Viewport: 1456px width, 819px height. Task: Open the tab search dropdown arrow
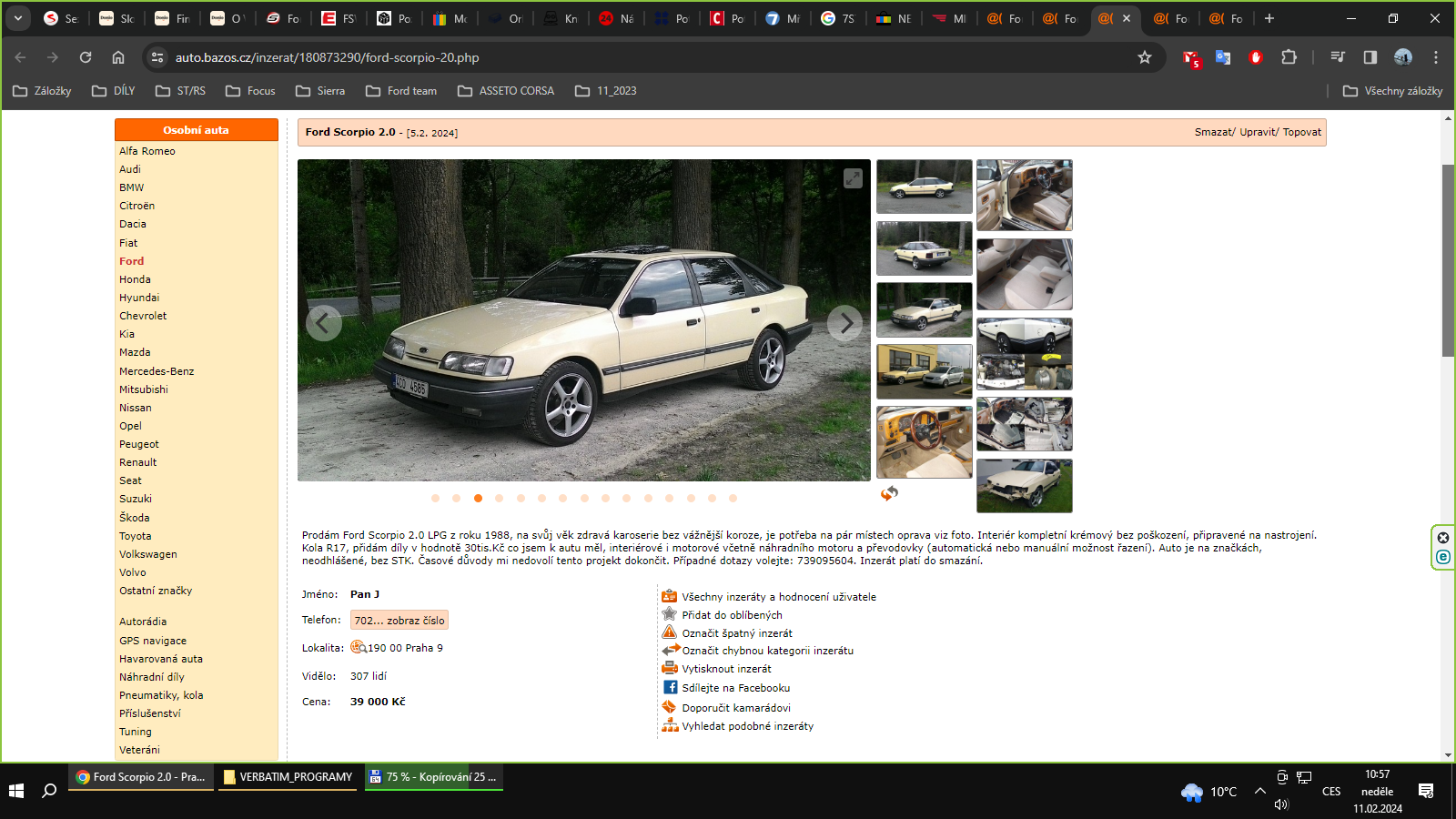(x=18, y=18)
